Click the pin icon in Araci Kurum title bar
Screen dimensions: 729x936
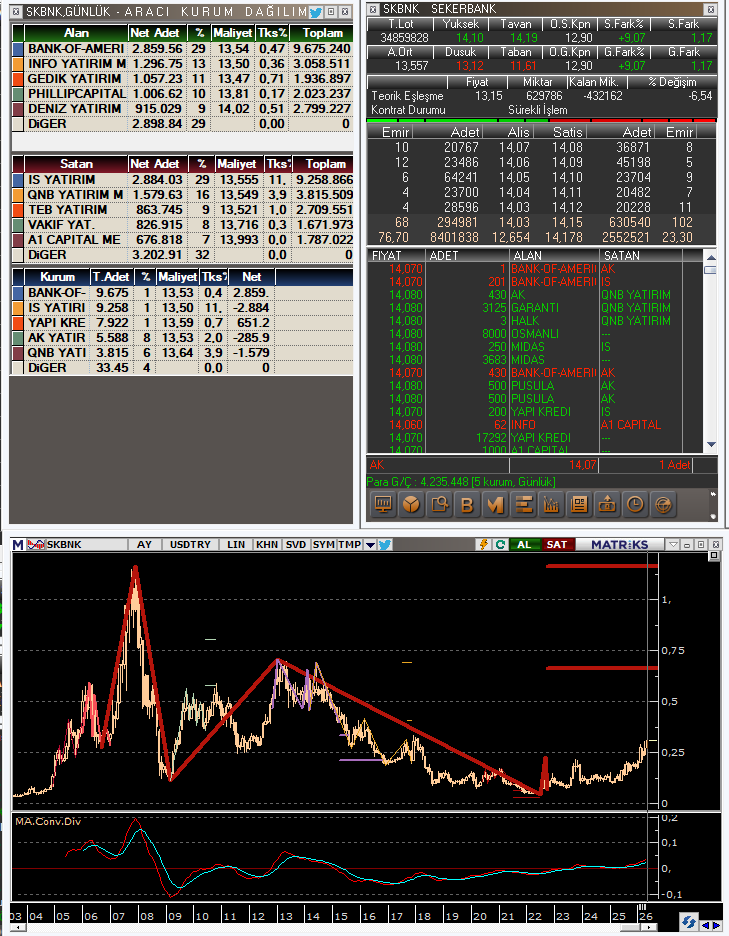coord(330,11)
